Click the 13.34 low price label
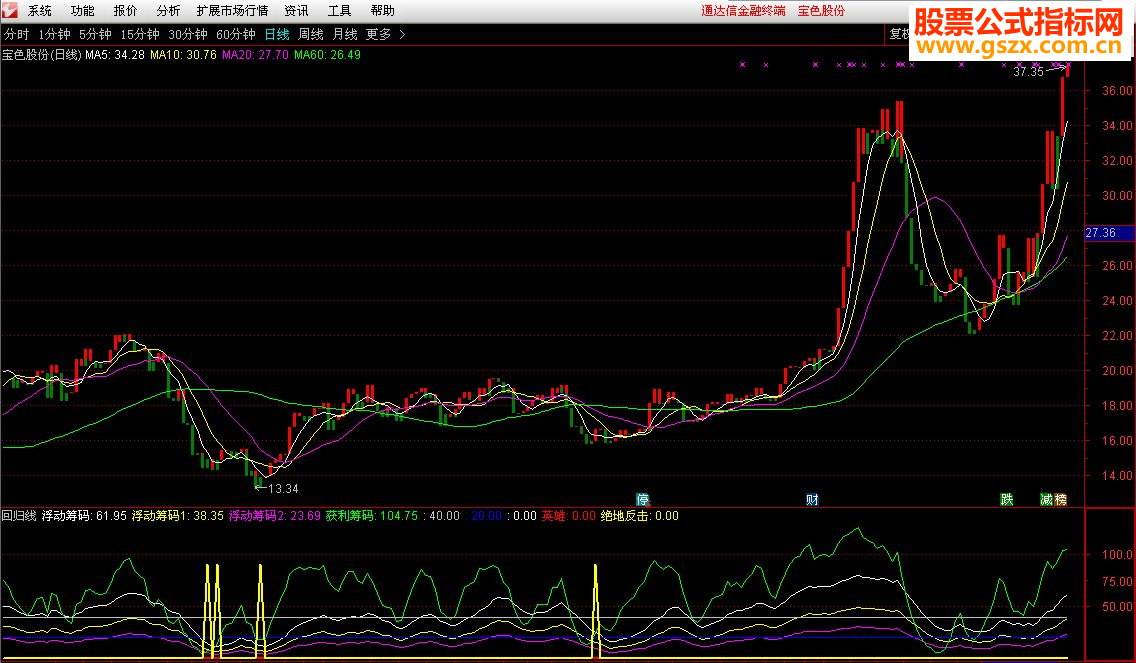 [x=283, y=488]
